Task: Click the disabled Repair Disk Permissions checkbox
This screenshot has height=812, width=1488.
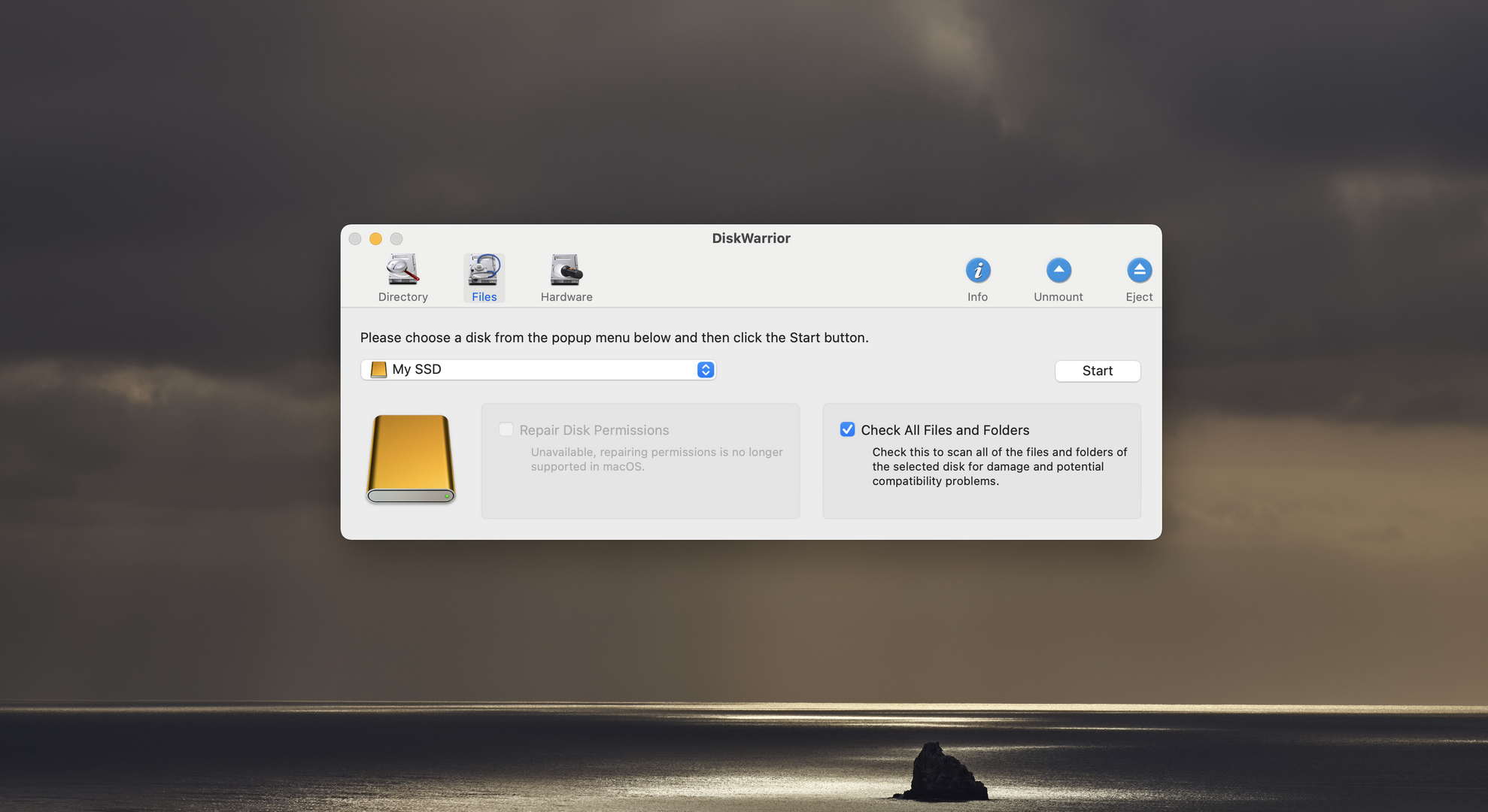Action: click(x=506, y=429)
